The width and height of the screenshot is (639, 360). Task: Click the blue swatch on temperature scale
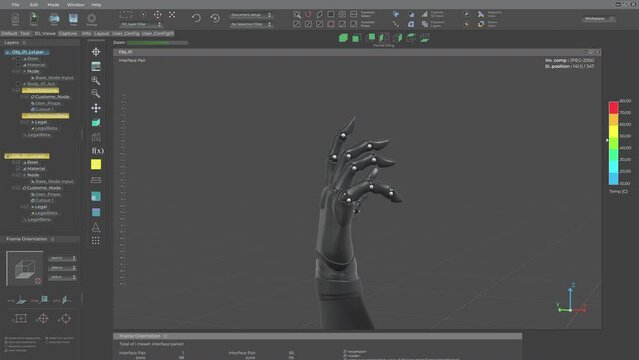click(613, 179)
